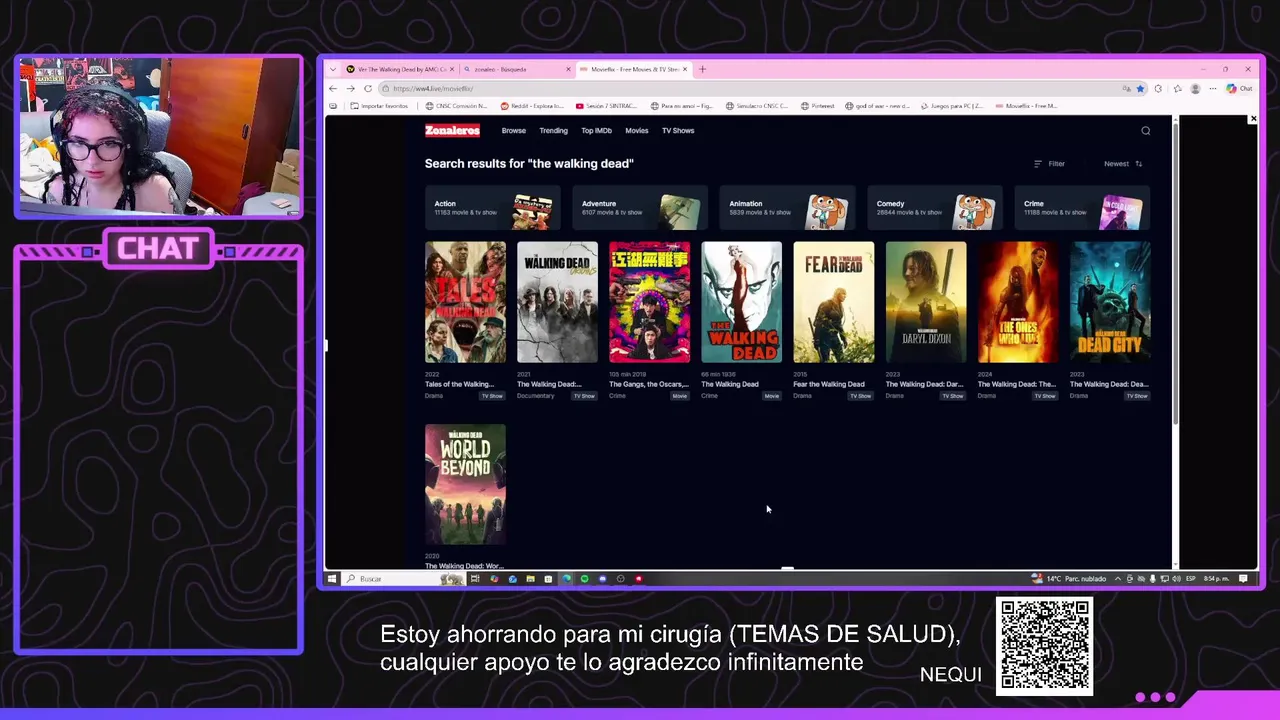Open Top IMDb page
1280x720 pixels.
596,130
